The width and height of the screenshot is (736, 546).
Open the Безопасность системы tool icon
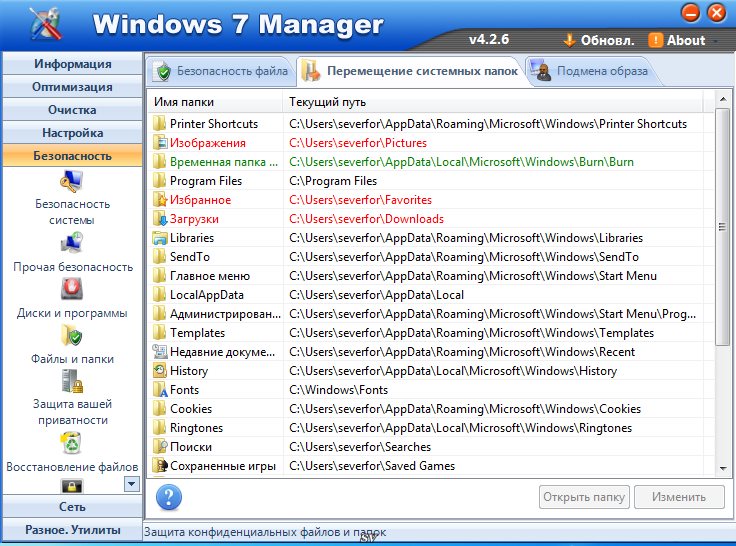(x=72, y=181)
